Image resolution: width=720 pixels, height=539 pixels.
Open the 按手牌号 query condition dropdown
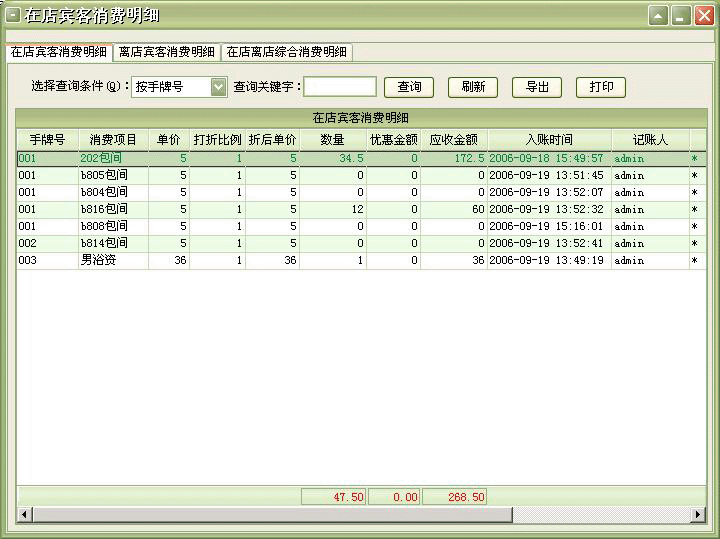pyautogui.click(x=219, y=87)
